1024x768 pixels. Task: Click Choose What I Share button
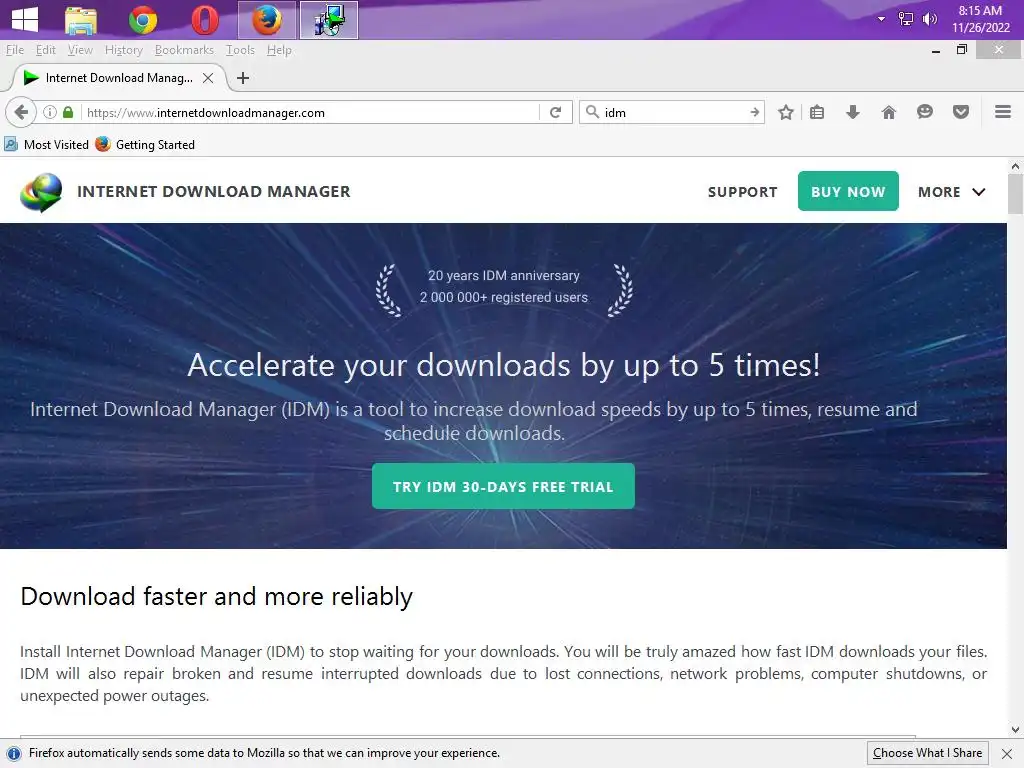pyautogui.click(x=927, y=753)
